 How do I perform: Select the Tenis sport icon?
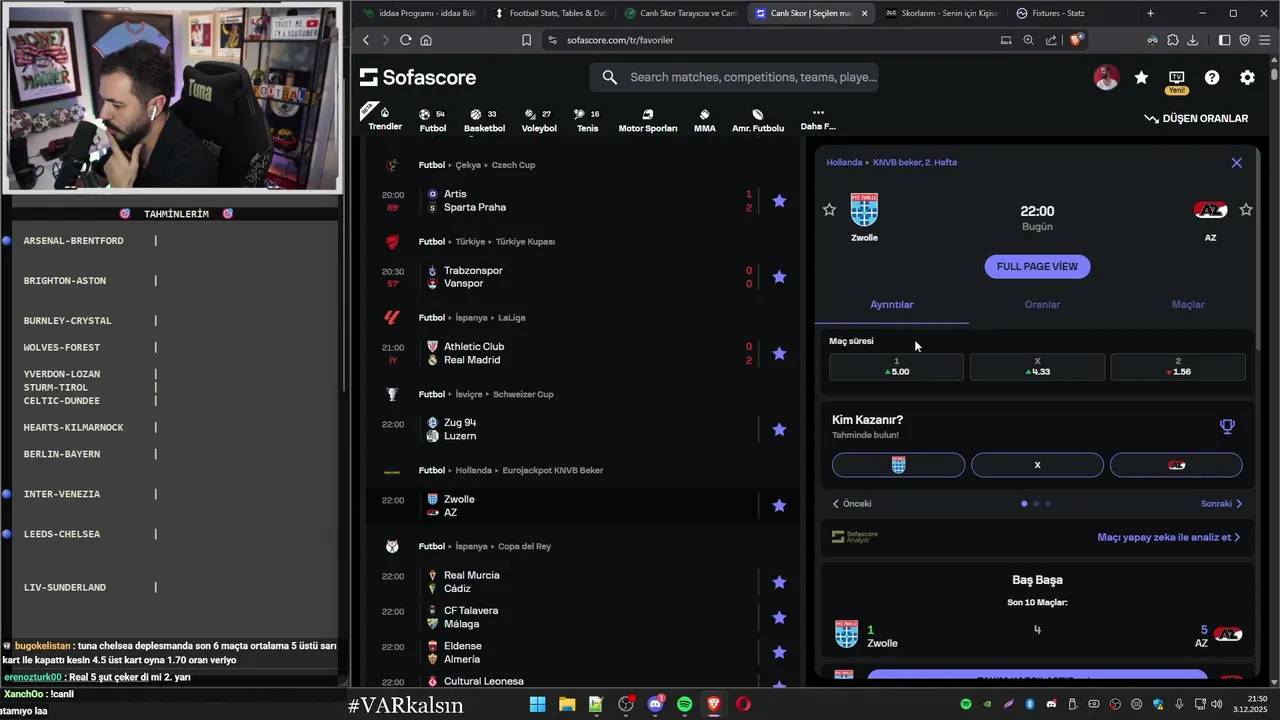coord(587,120)
